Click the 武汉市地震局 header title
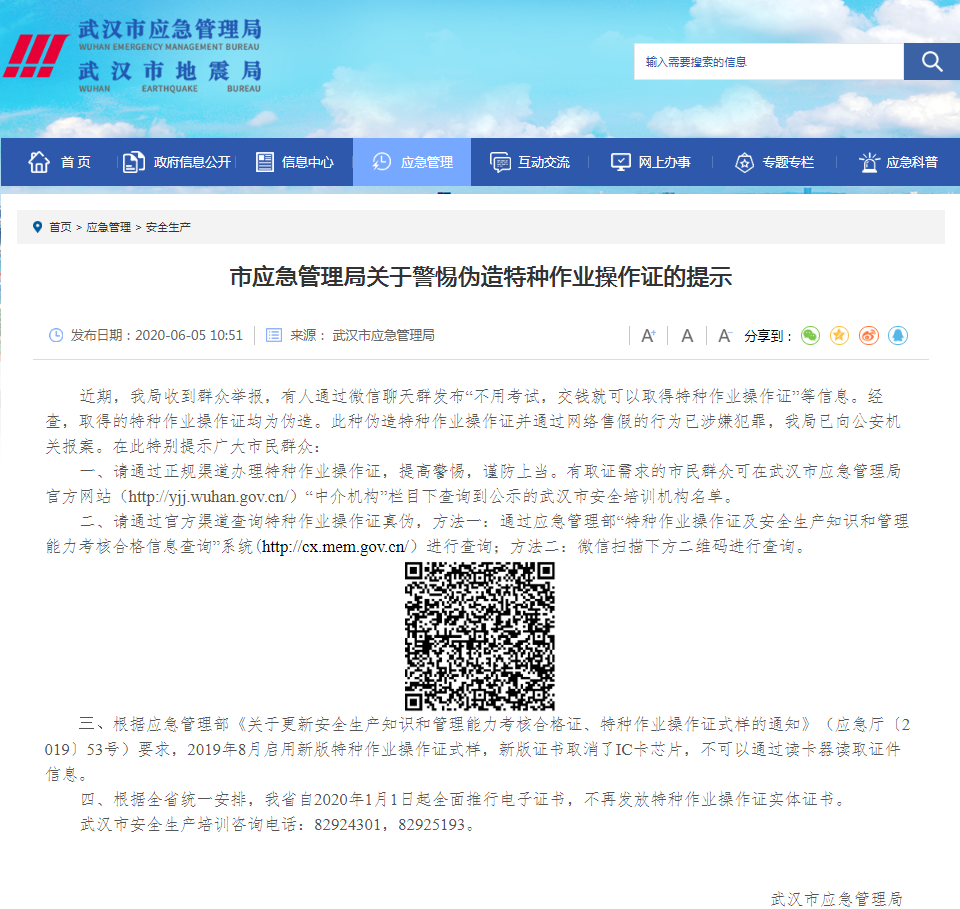The width and height of the screenshot is (960, 909). [x=170, y=71]
